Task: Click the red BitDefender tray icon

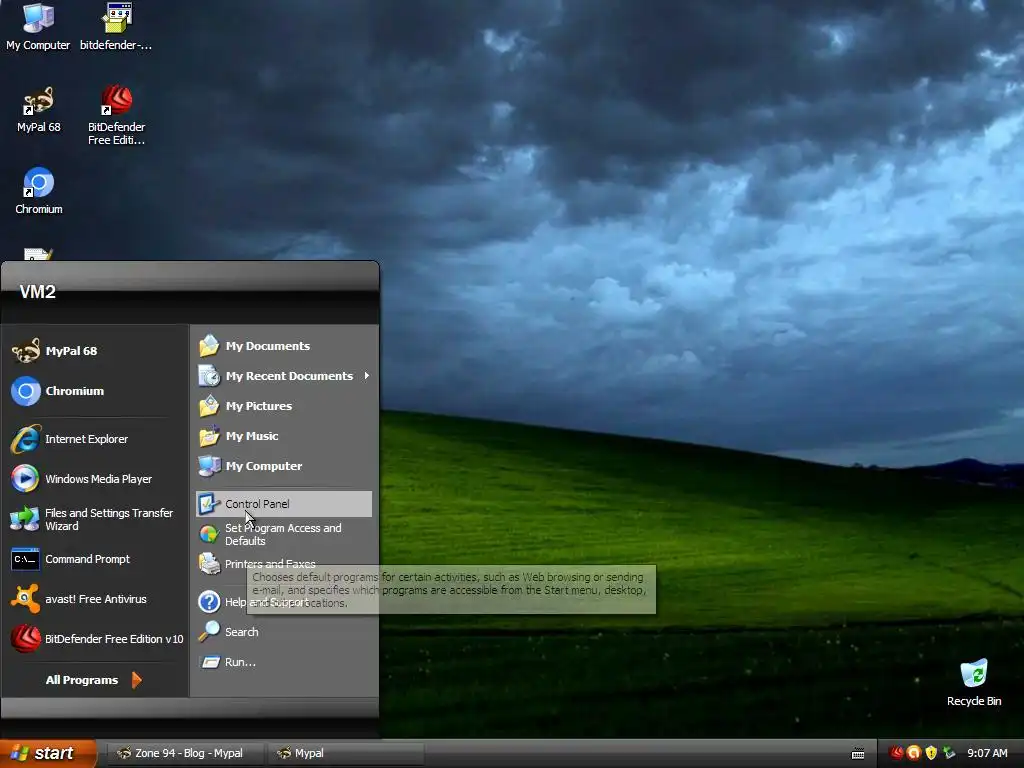Action: point(896,753)
